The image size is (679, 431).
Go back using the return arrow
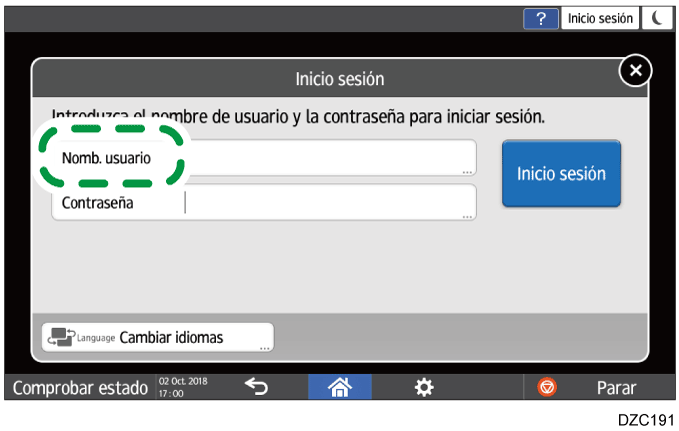click(x=257, y=387)
